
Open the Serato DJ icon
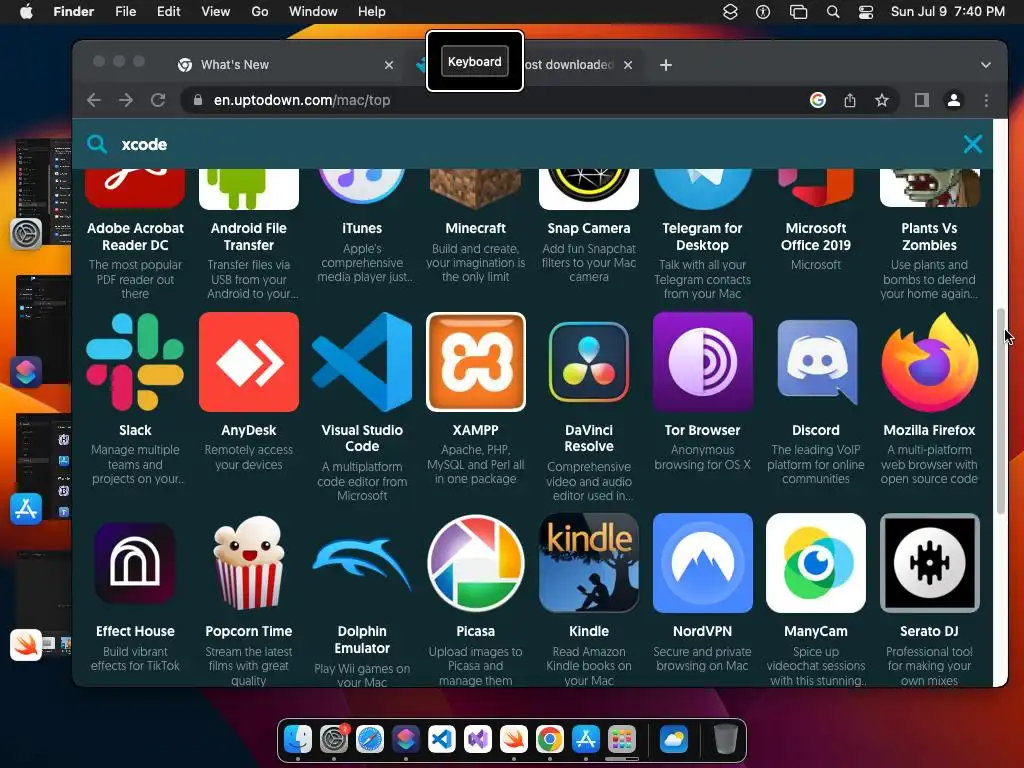pyautogui.click(x=929, y=563)
